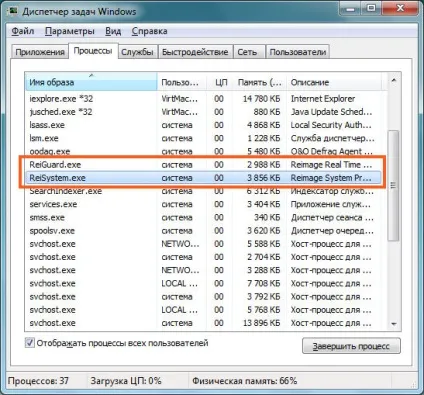Select svchost.exe using 7 708 КБ
The height and width of the screenshot is (395, 424).
(x=204, y=283)
